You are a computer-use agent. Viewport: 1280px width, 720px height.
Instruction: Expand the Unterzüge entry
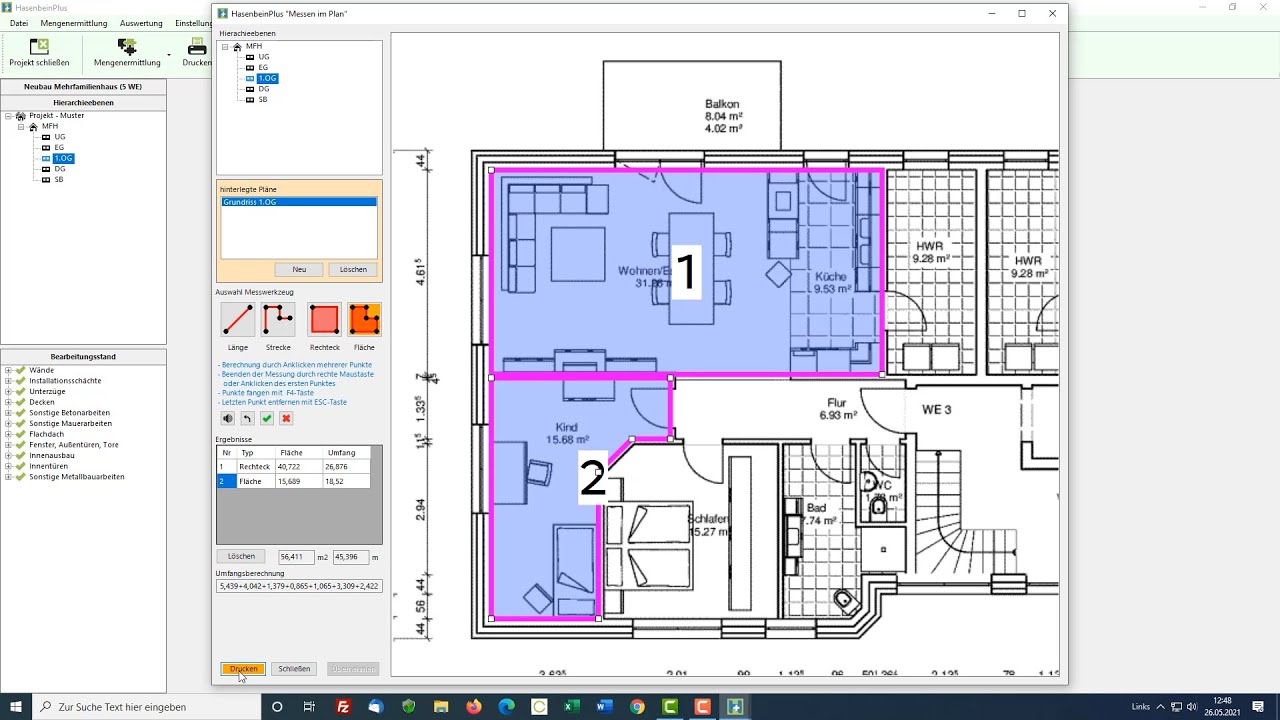point(8,392)
